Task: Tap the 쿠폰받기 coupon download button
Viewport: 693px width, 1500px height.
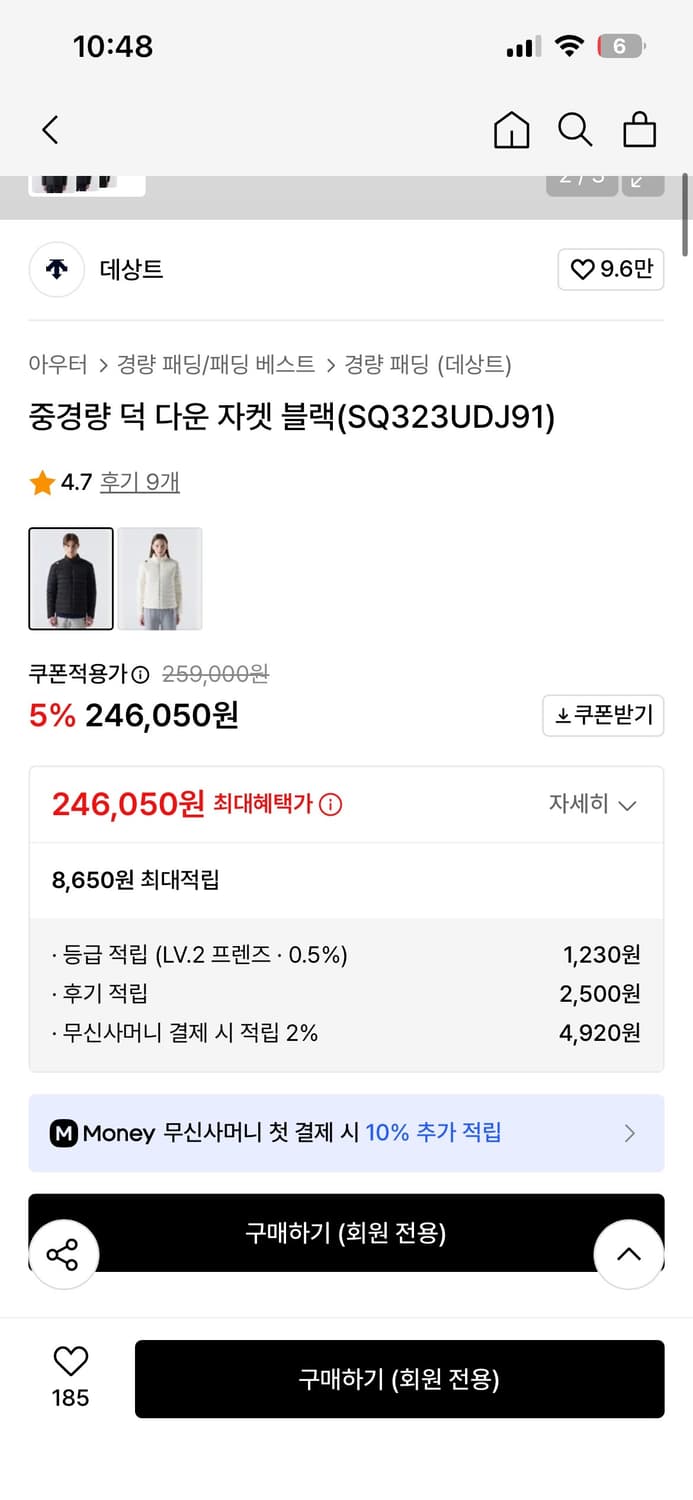Action: point(603,715)
